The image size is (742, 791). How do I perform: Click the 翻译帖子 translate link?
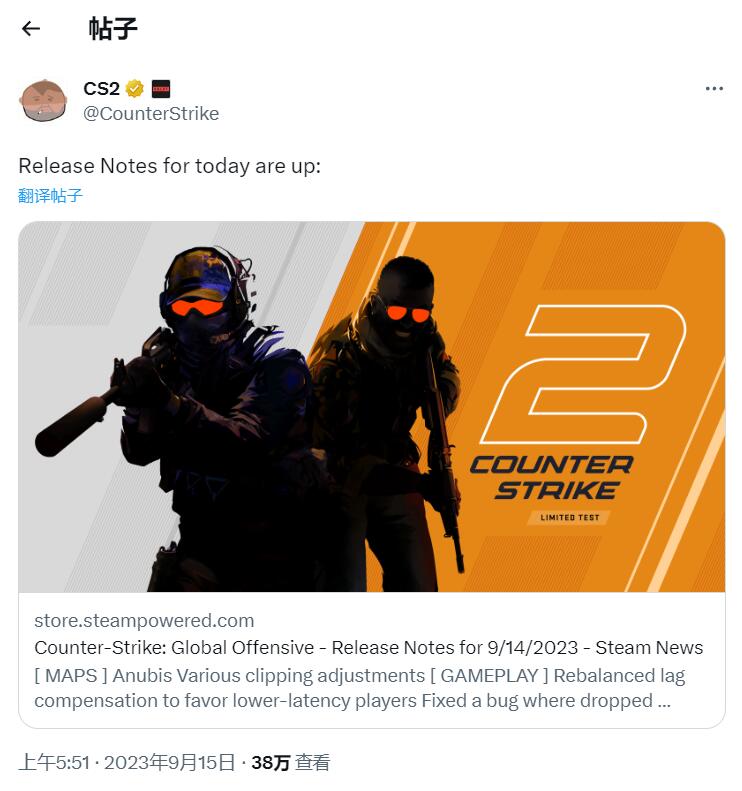[50, 195]
